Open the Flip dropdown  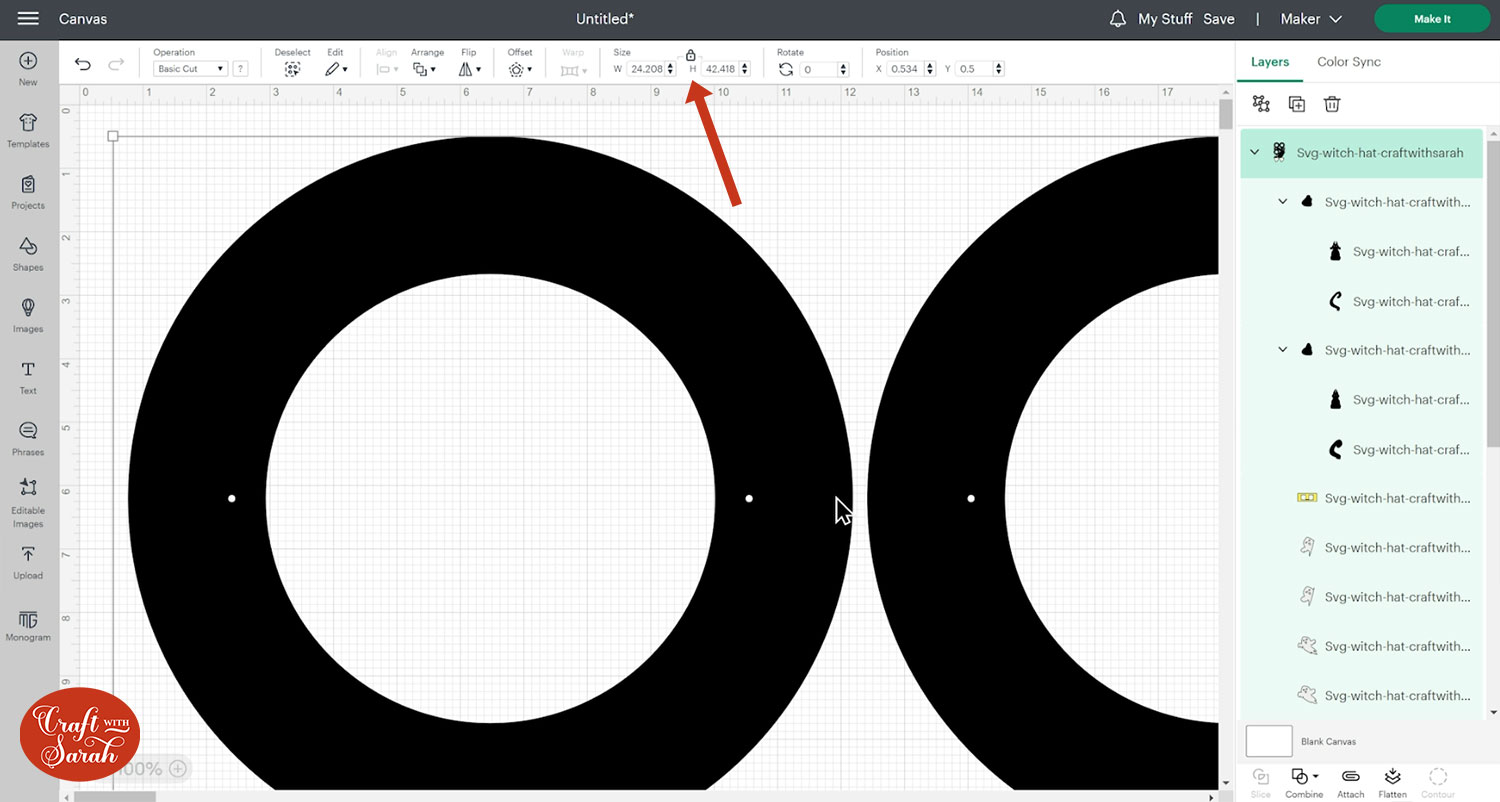[x=469, y=69]
